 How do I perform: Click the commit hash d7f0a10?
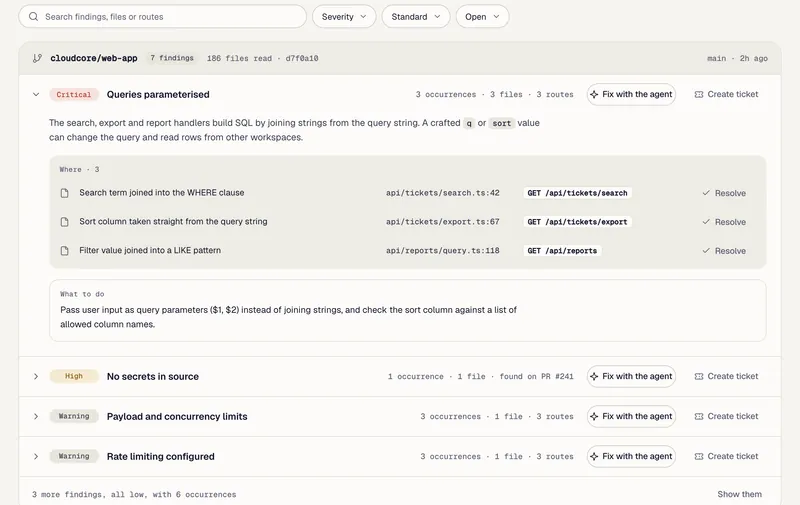pos(302,58)
